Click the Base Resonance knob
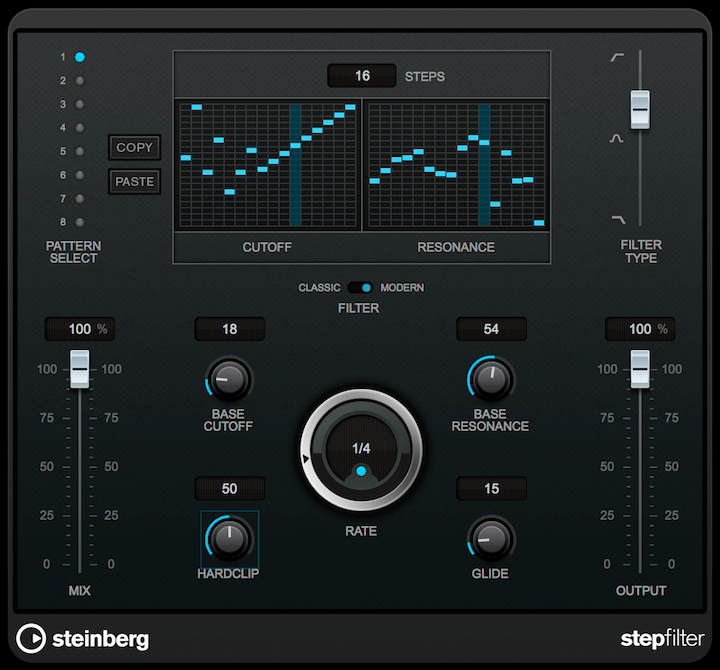720x670 pixels. click(x=491, y=380)
